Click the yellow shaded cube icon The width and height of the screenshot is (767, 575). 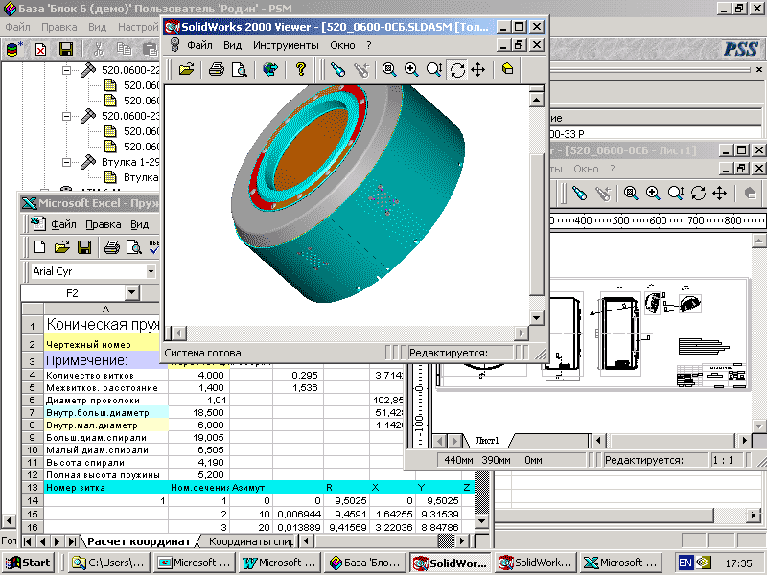coord(507,69)
